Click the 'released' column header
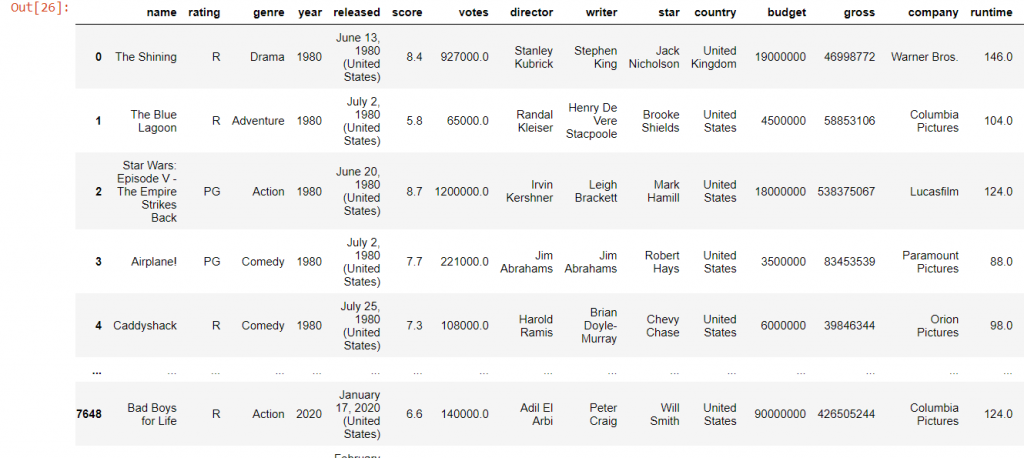Viewport: 1024px width, 458px height. (x=357, y=12)
